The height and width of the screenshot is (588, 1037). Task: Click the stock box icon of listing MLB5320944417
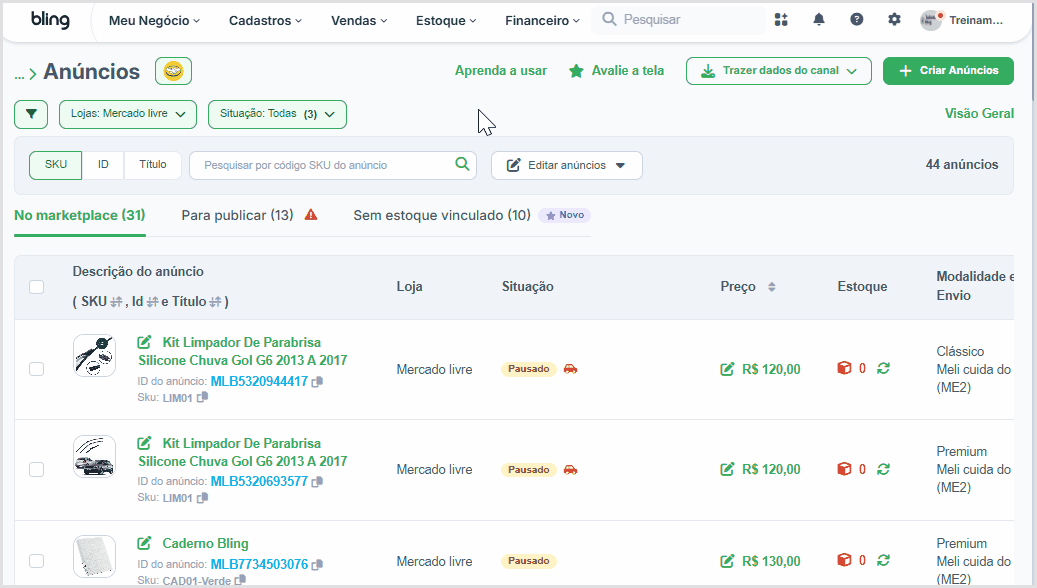tap(844, 368)
